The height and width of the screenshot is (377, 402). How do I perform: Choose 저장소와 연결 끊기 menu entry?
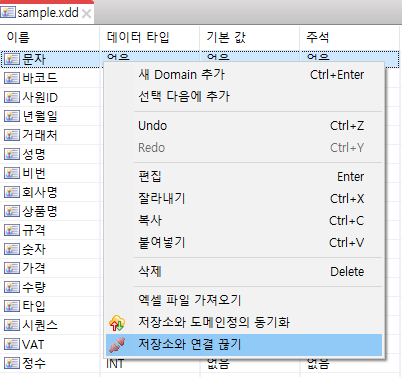(244, 345)
